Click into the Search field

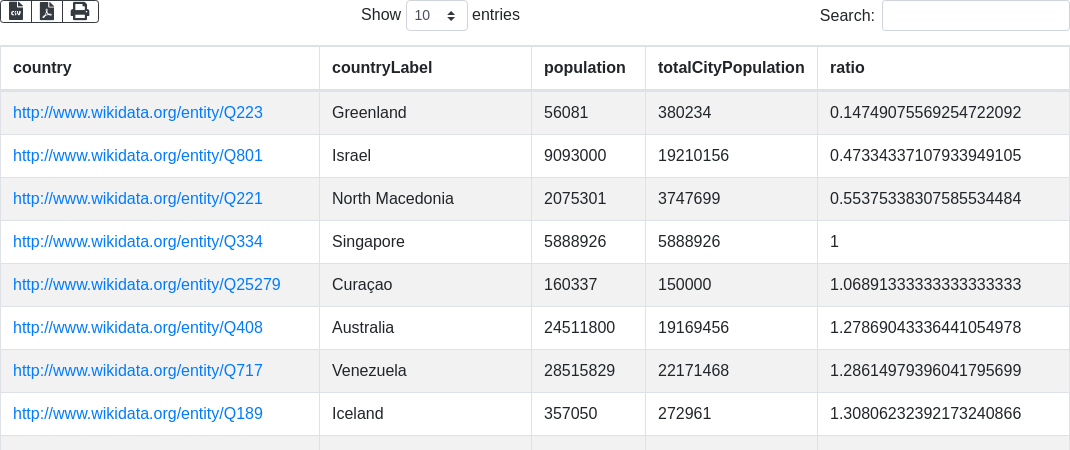click(975, 16)
